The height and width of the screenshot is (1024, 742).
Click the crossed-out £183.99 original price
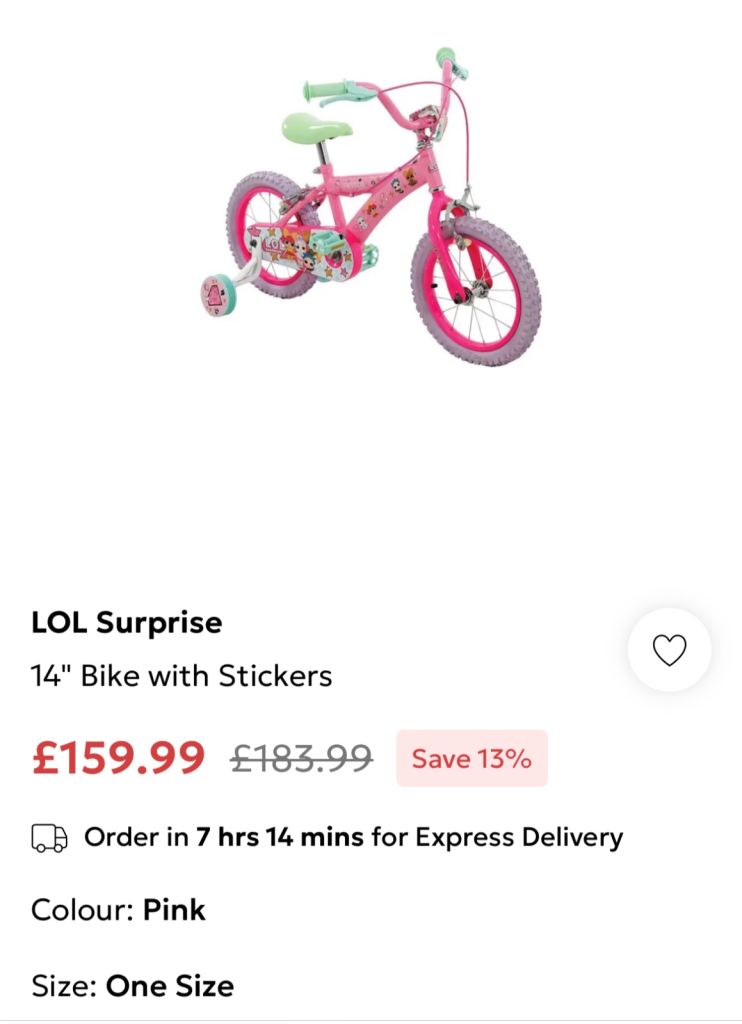(x=301, y=758)
